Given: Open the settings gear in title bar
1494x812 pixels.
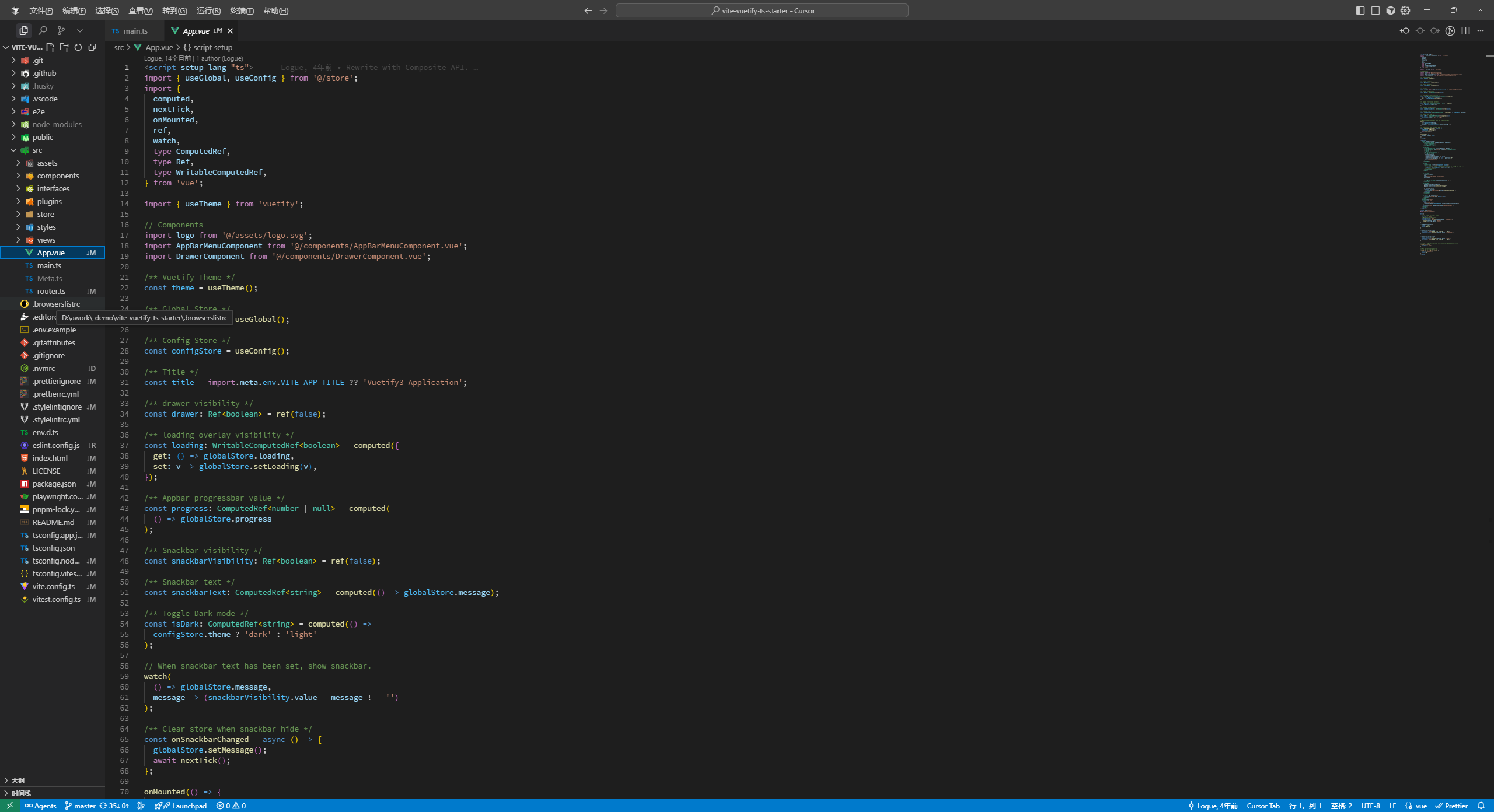Looking at the screenshot, I should 1405,10.
